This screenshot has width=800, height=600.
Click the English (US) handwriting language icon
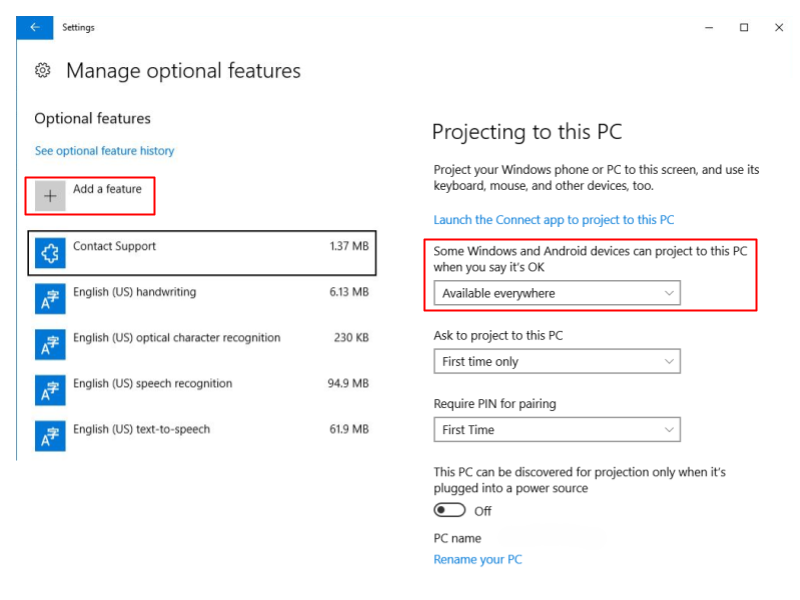point(50,300)
